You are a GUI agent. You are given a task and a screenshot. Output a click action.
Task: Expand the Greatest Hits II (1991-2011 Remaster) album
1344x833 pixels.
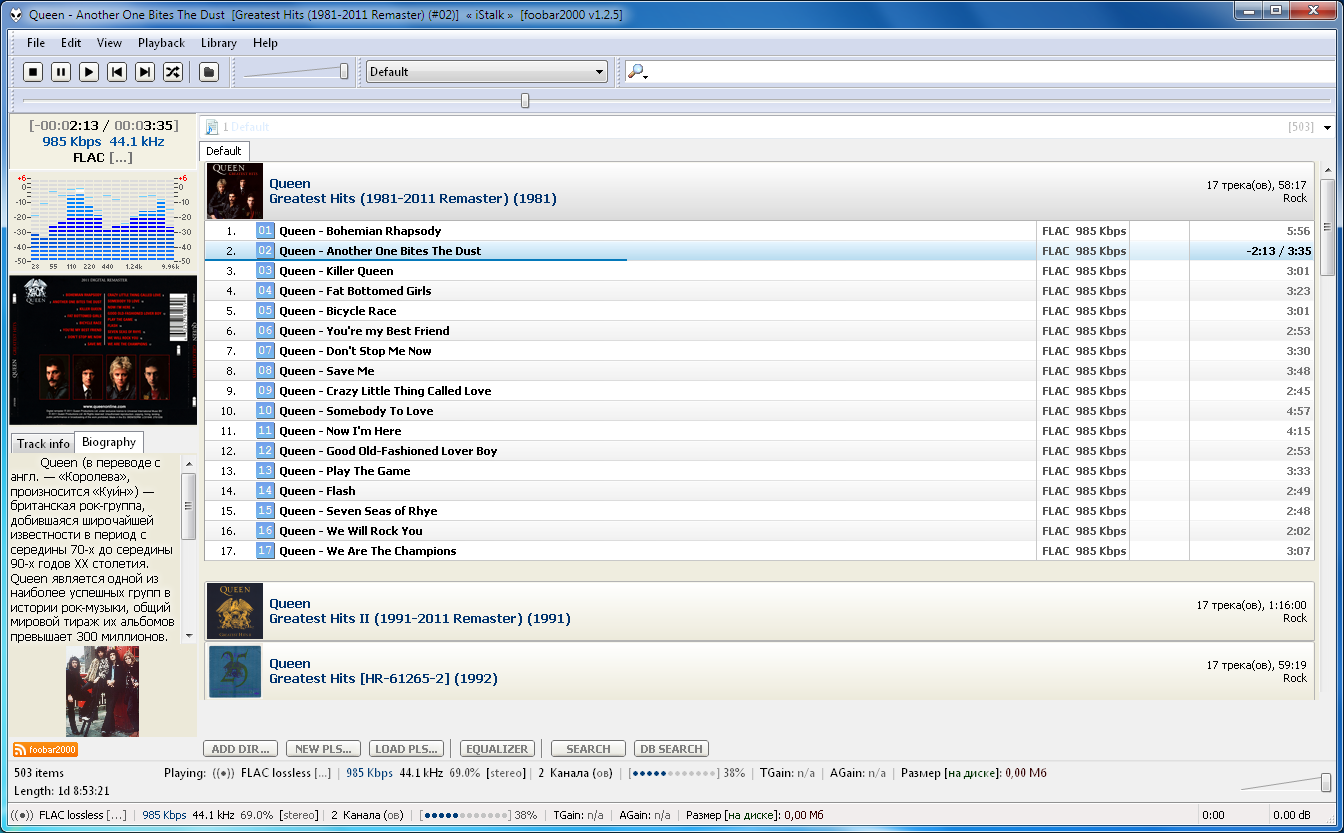759,611
